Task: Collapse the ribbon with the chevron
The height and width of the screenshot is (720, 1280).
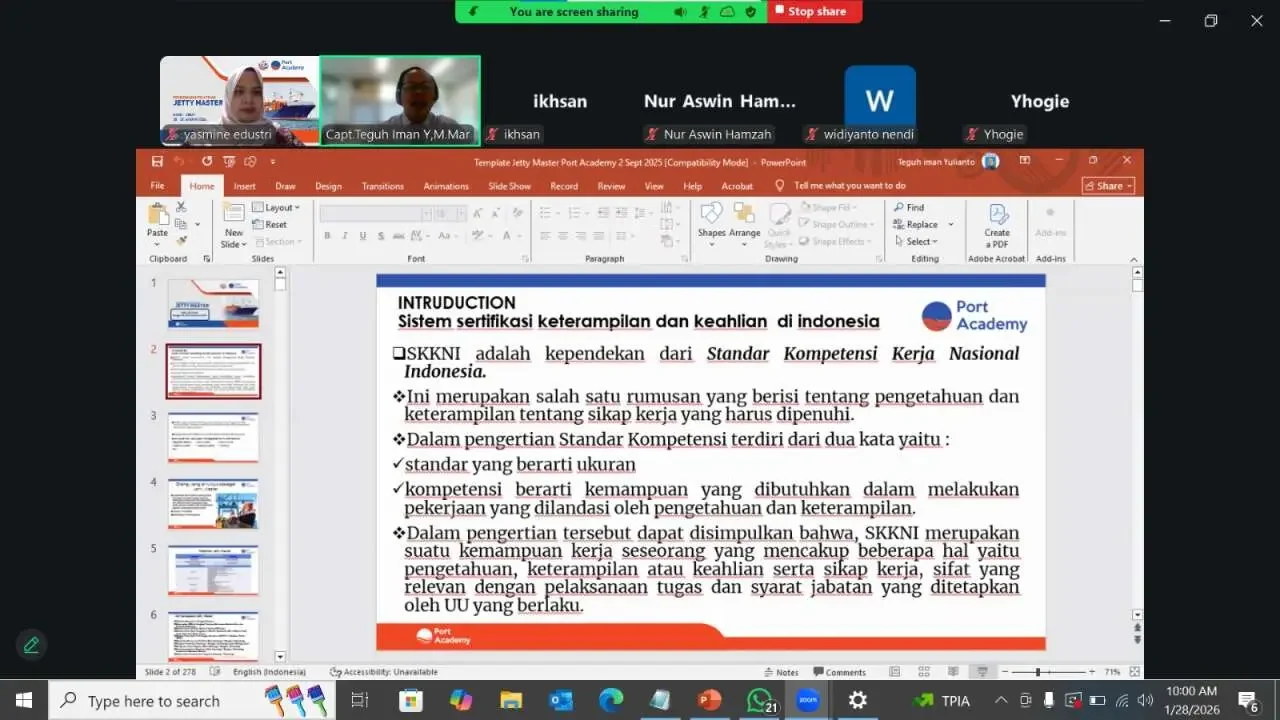Action: pos(1134,260)
